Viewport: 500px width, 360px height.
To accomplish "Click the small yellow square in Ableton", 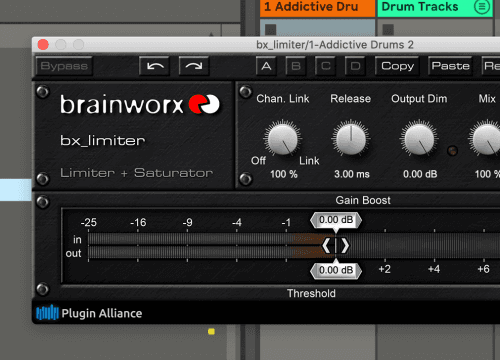I will pyautogui.click(x=211, y=331).
